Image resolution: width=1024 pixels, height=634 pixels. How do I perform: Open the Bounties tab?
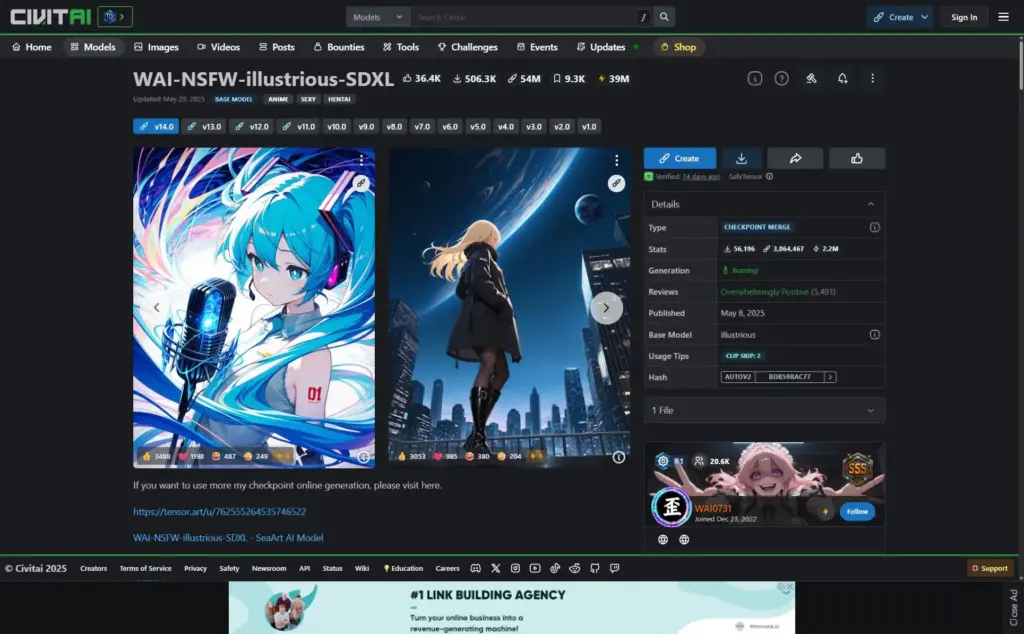tap(339, 47)
